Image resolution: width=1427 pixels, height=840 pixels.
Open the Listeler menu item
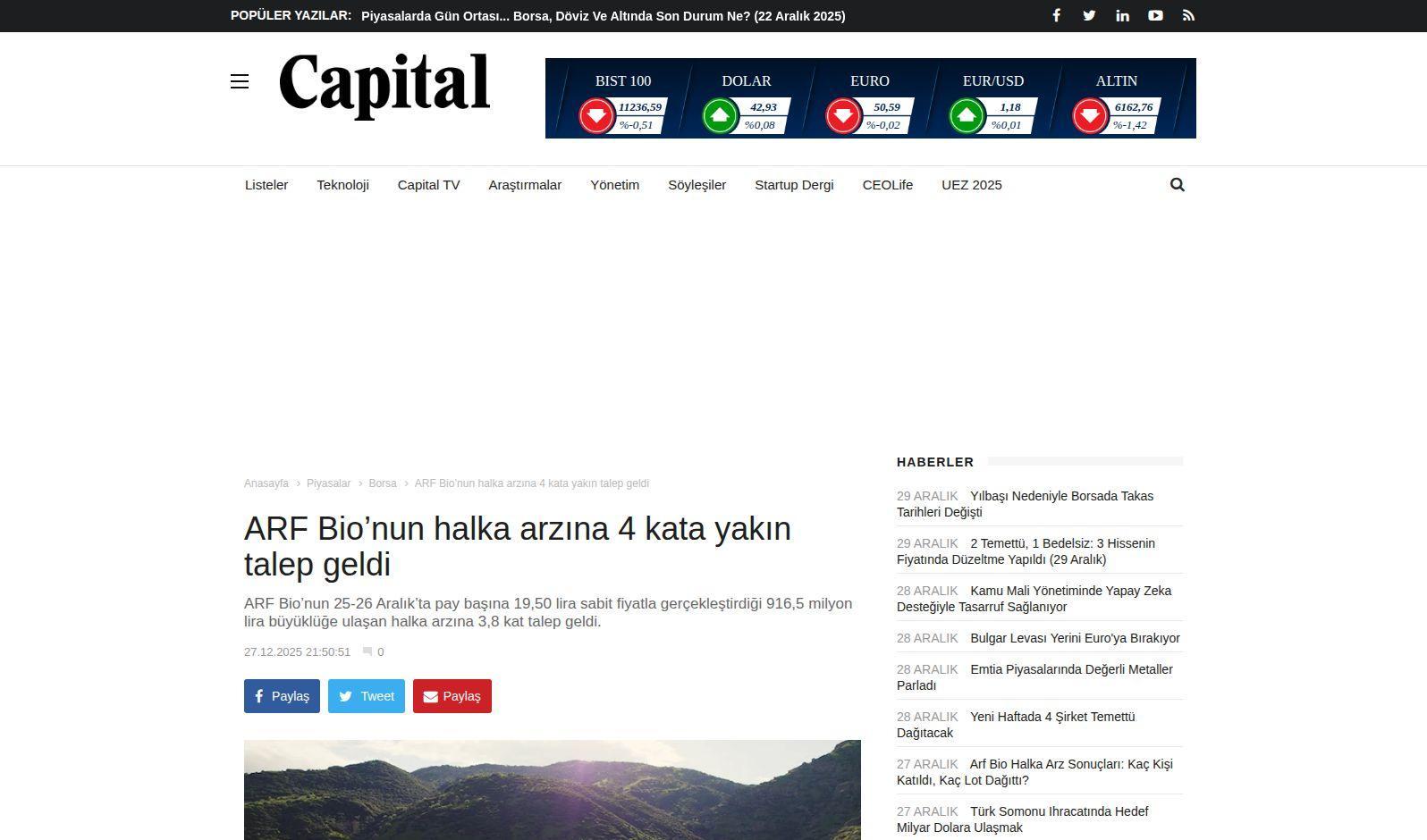(x=266, y=185)
